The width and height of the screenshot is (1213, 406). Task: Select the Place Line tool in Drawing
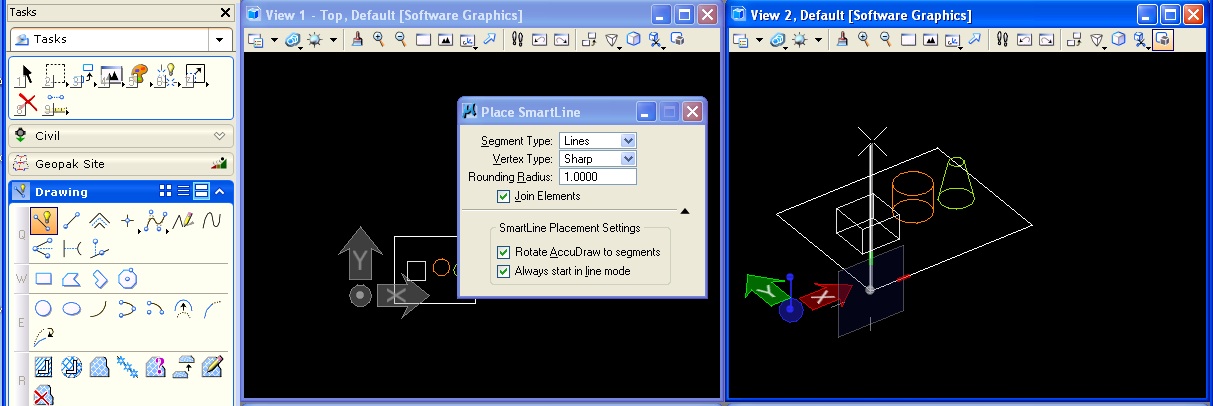coord(71,221)
